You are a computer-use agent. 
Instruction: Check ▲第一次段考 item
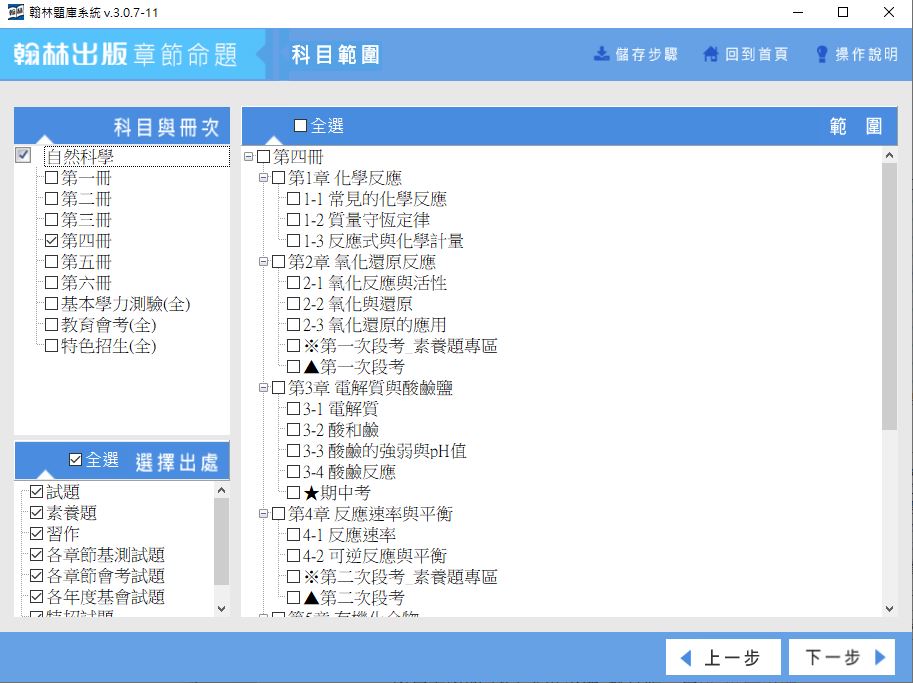(x=293, y=366)
